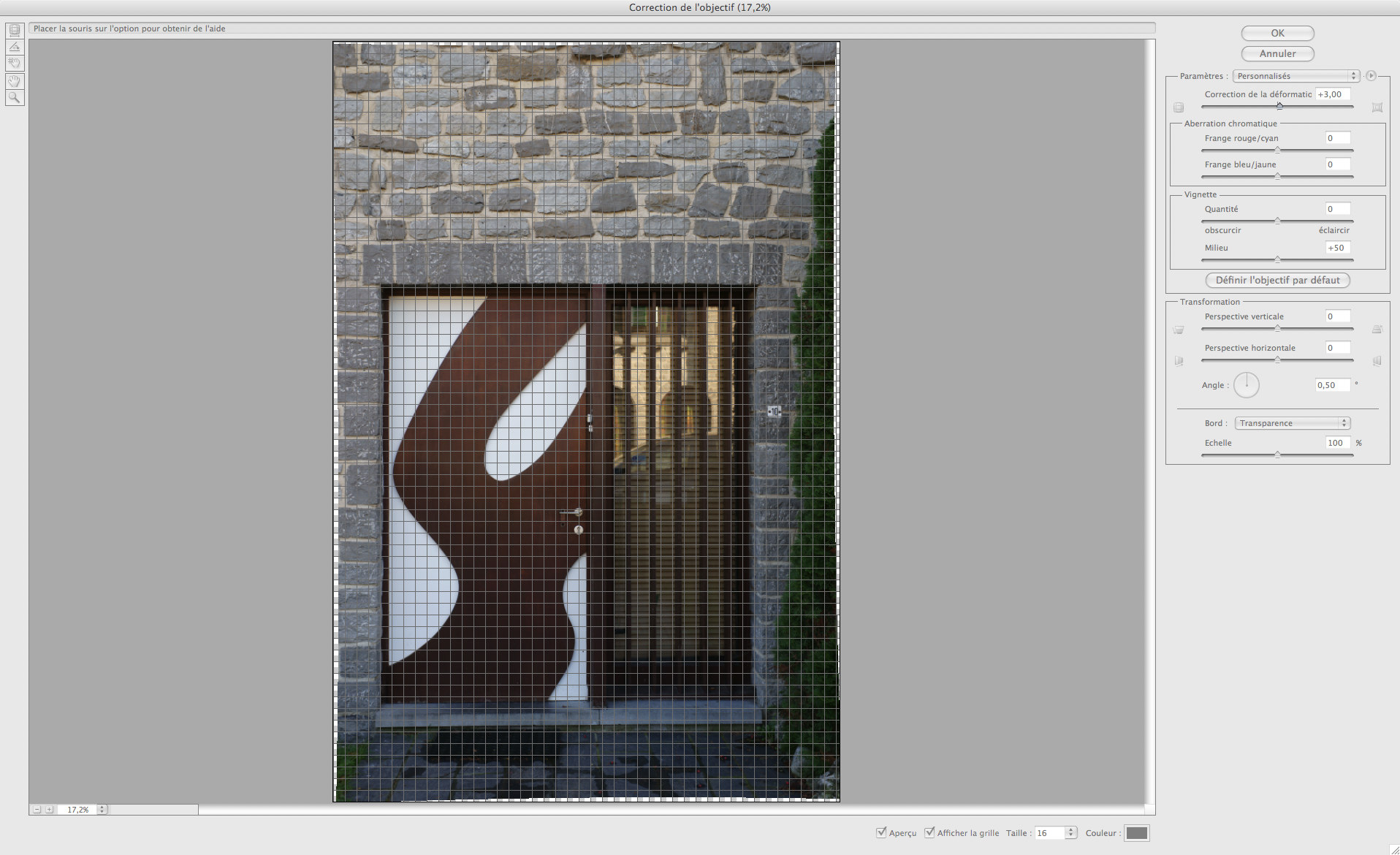Click the Frange rouge/cyan slider
The image size is (1400, 855).
[1277, 151]
